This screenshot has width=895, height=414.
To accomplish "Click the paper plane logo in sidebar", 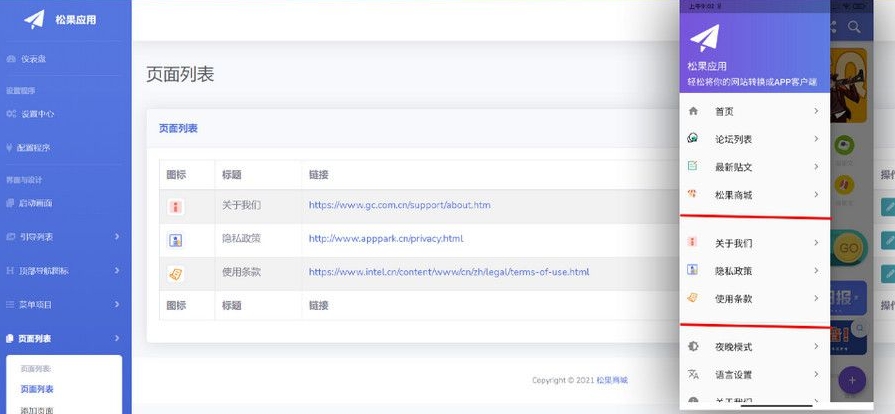I will click(x=34, y=19).
